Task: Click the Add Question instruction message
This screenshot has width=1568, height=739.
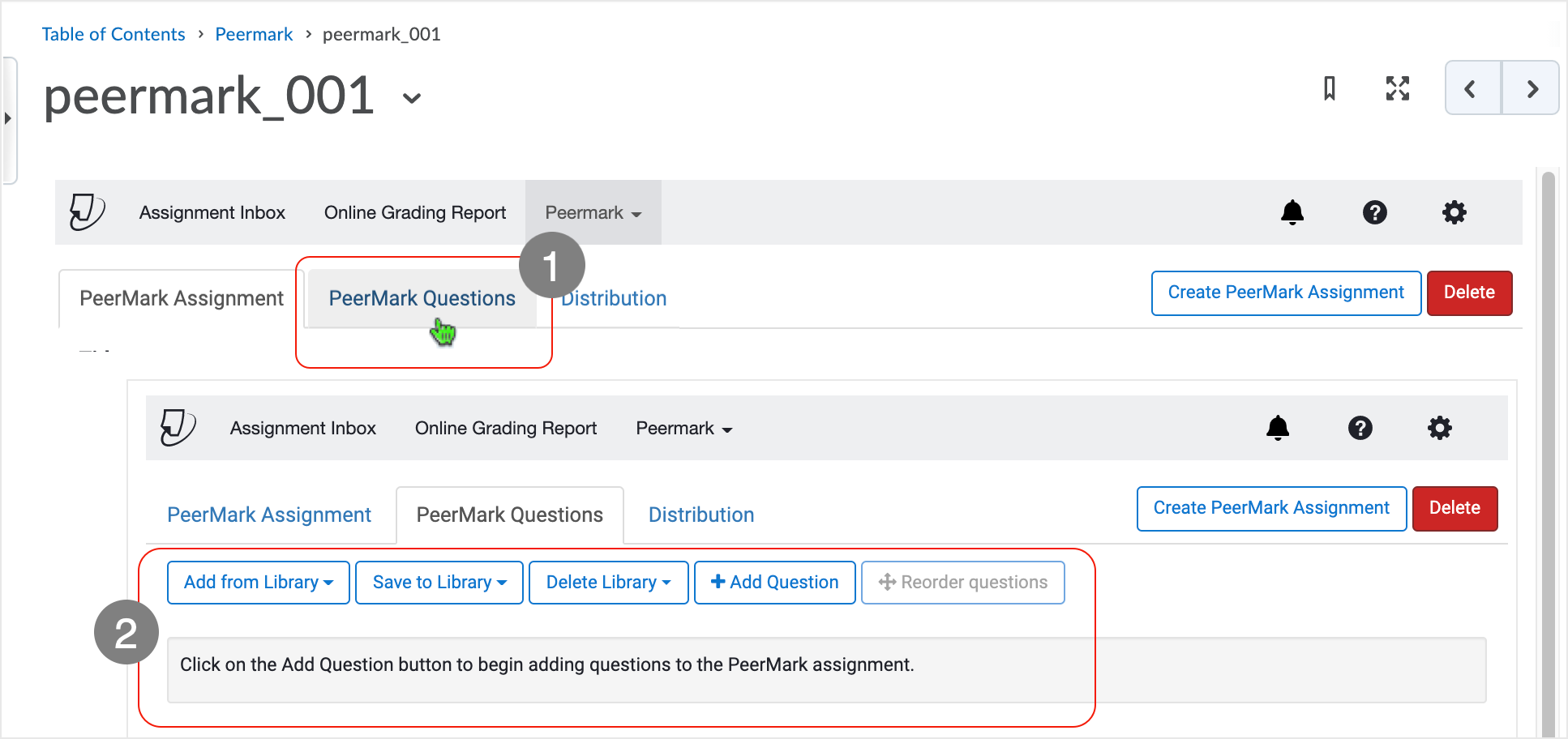Action: [x=826, y=669]
